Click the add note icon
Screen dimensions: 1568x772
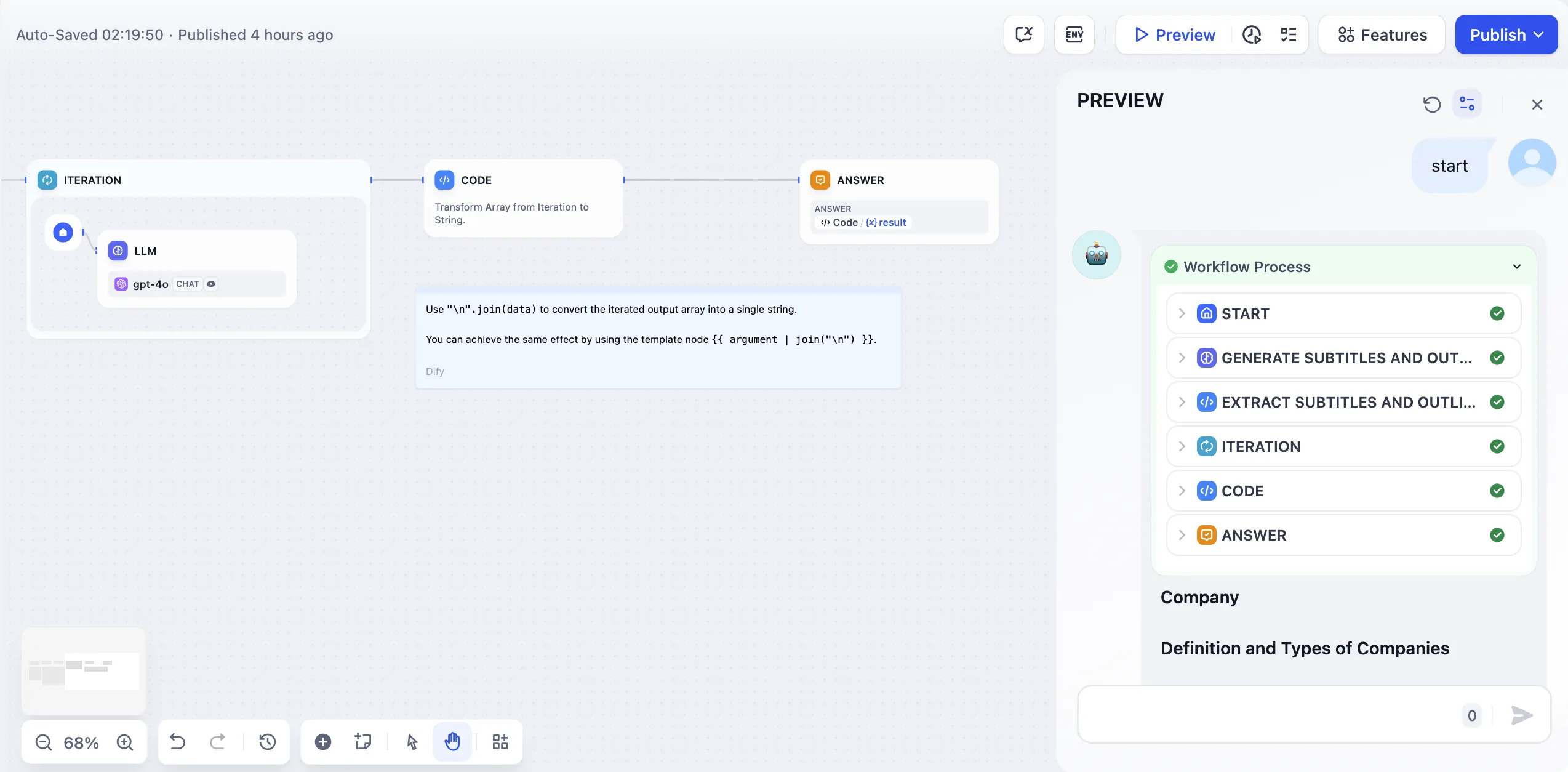pos(363,742)
